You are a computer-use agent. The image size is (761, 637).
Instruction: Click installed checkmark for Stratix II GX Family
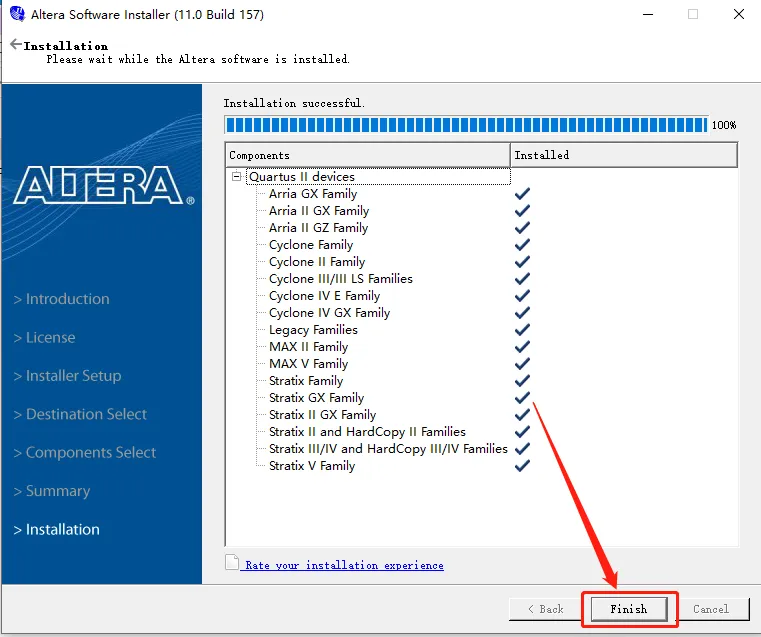tap(522, 414)
